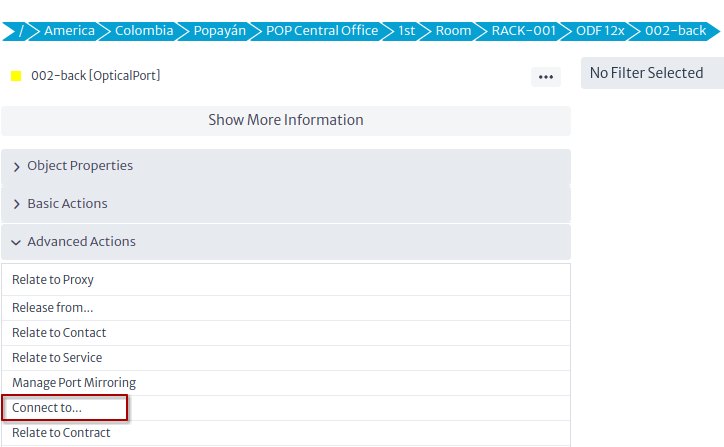The width and height of the screenshot is (724, 447).
Task: Open Manage Port Mirroring
Action: [286, 383]
